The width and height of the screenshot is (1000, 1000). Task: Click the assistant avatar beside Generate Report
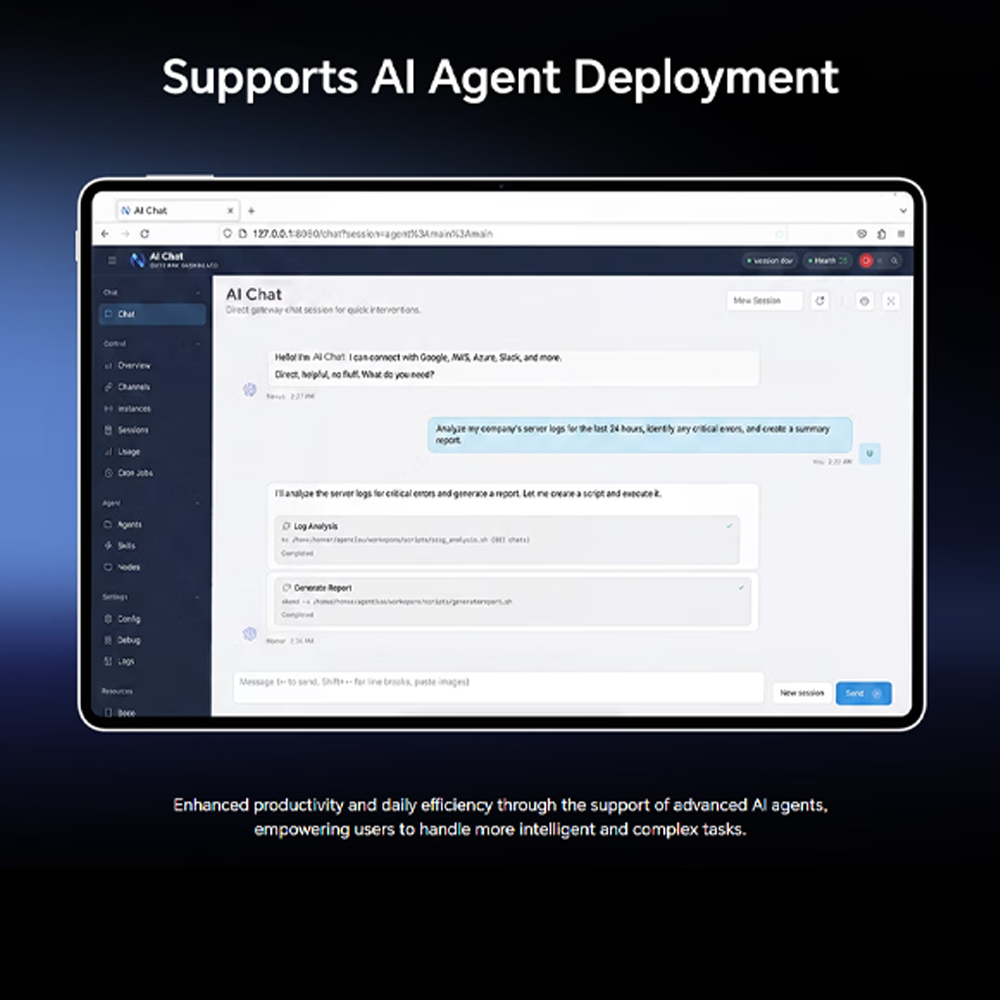click(x=249, y=633)
